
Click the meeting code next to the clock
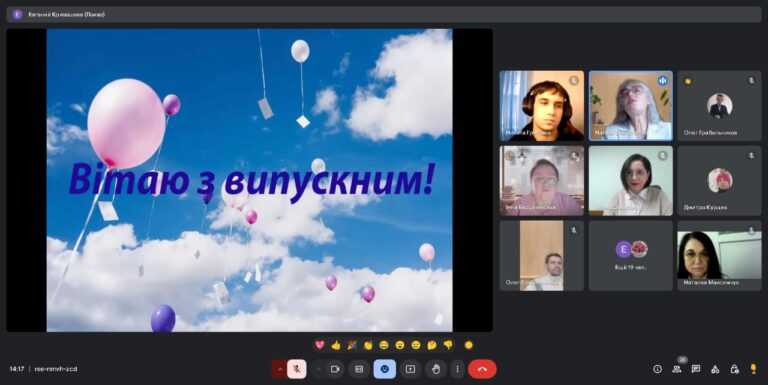[56, 369]
